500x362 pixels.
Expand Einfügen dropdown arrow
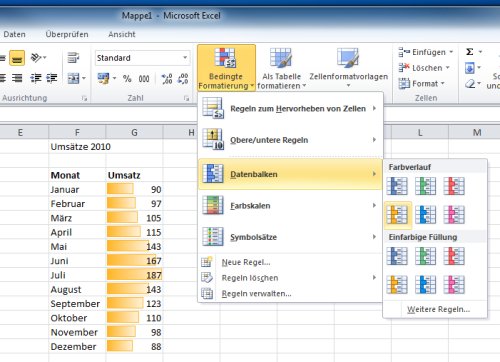(451, 52)
